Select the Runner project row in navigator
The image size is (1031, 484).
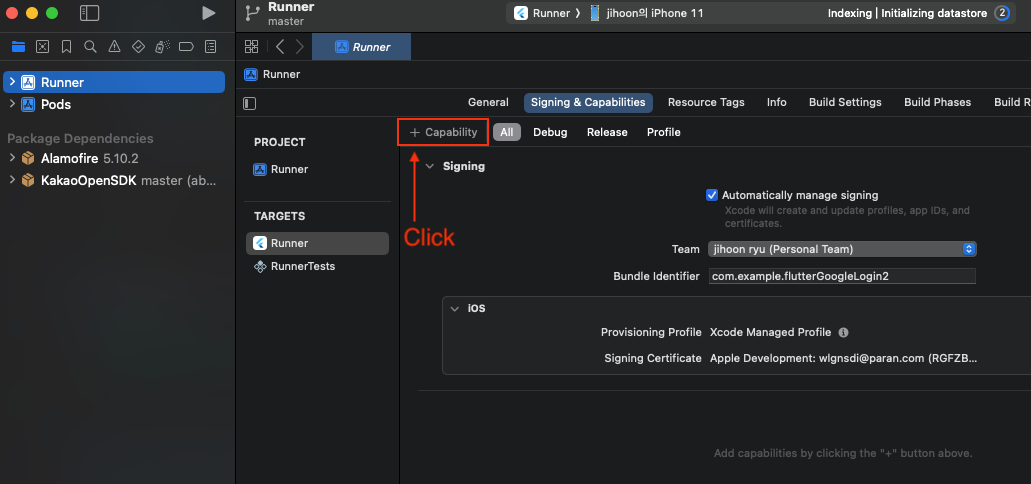114,82
